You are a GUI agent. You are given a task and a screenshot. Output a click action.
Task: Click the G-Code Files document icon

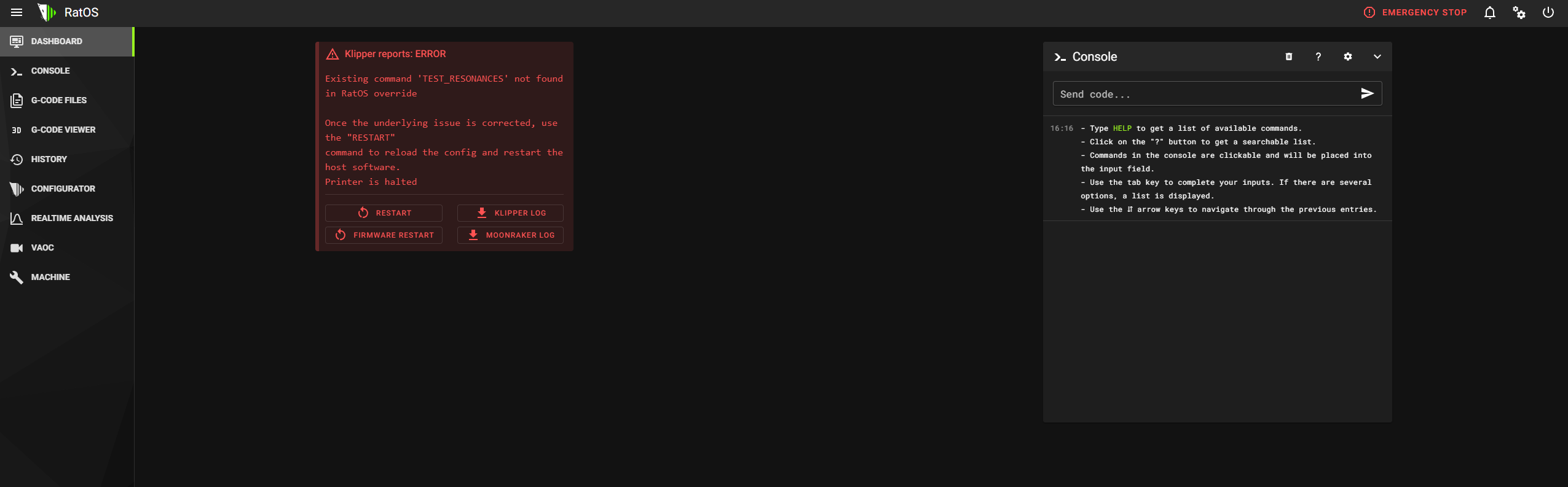click(17, 101)
